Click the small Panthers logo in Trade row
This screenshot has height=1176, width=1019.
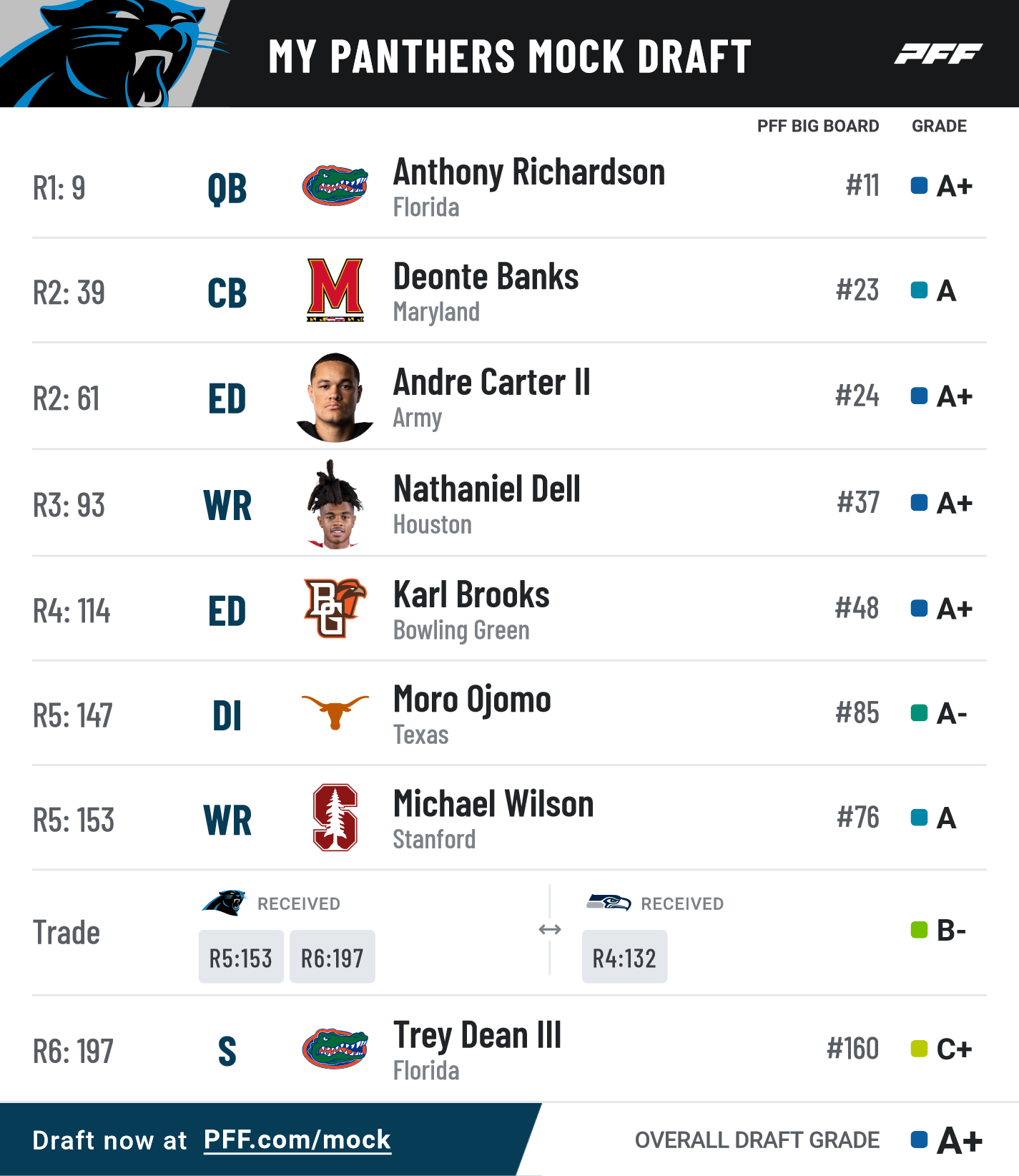pos(225,903)
